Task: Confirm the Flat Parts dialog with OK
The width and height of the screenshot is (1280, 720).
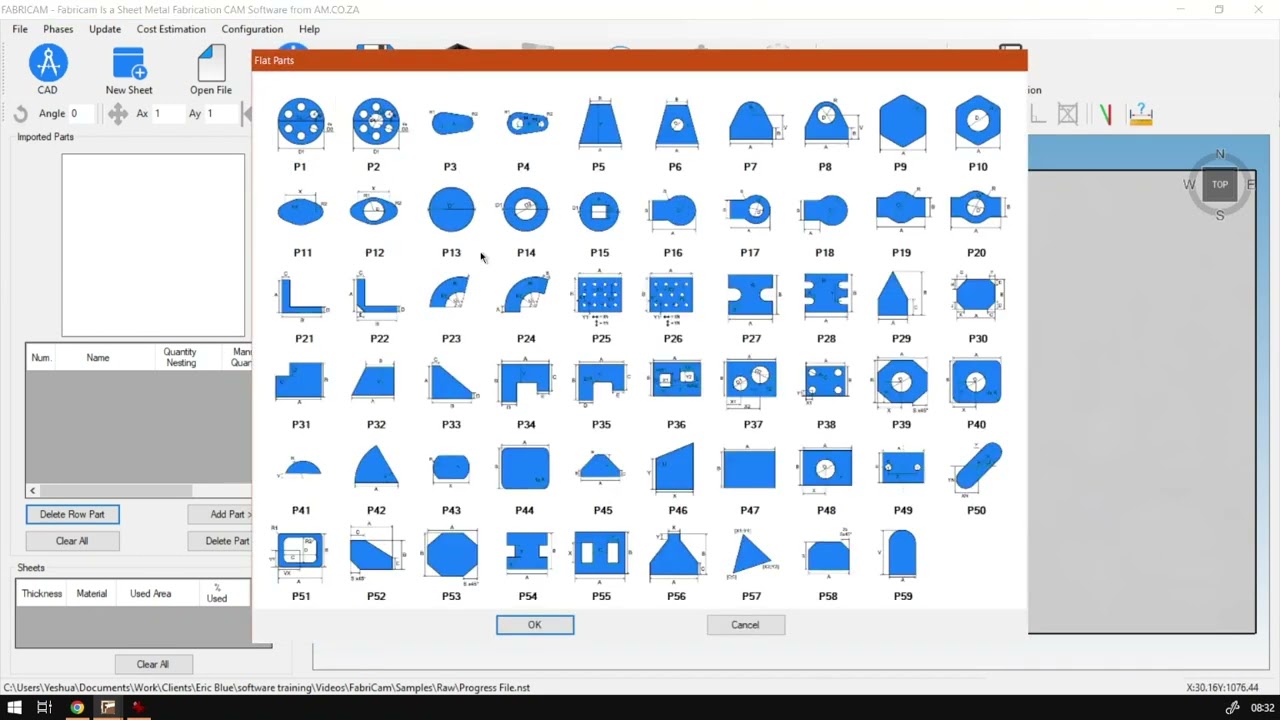Action: 535,625
